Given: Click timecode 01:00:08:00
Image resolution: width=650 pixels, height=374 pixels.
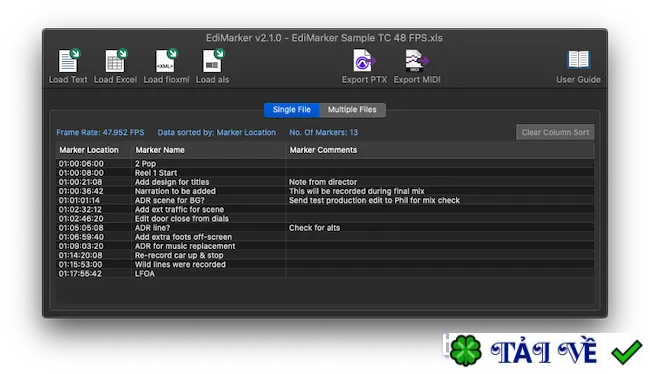Looking at the screenshot, I should (x=81, y=173).
